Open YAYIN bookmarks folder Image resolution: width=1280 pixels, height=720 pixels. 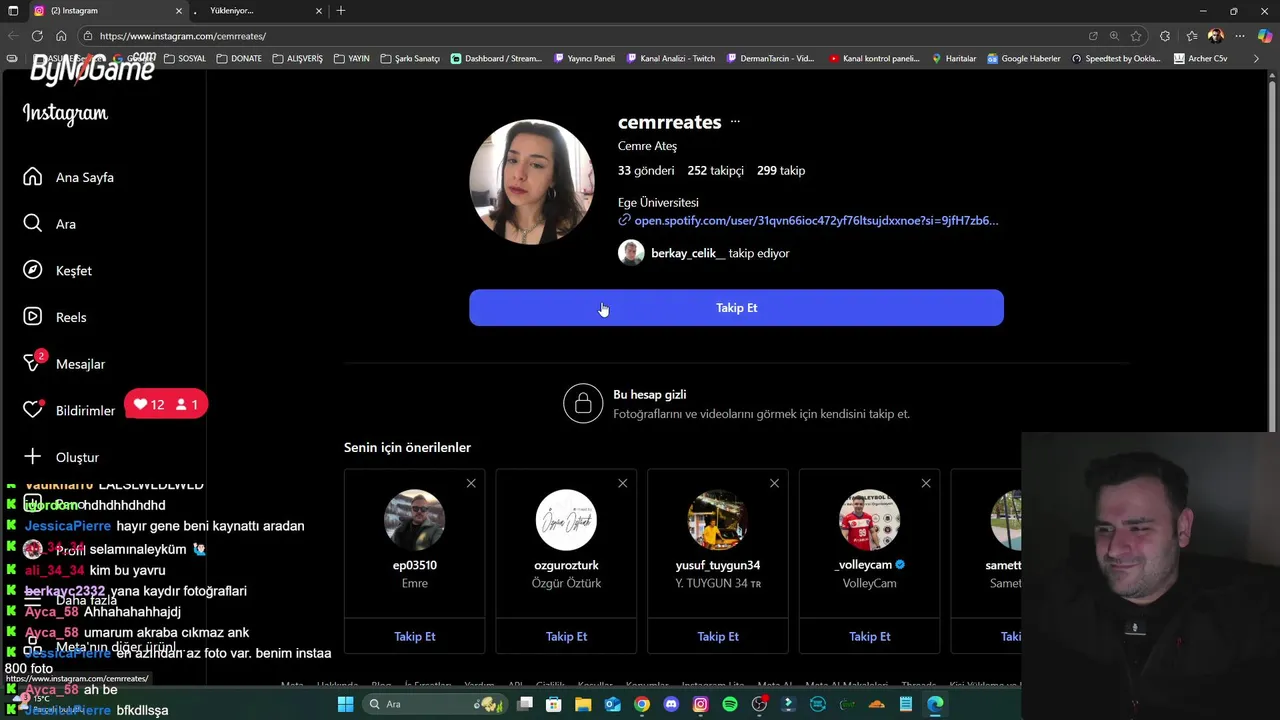pos(352,58)
